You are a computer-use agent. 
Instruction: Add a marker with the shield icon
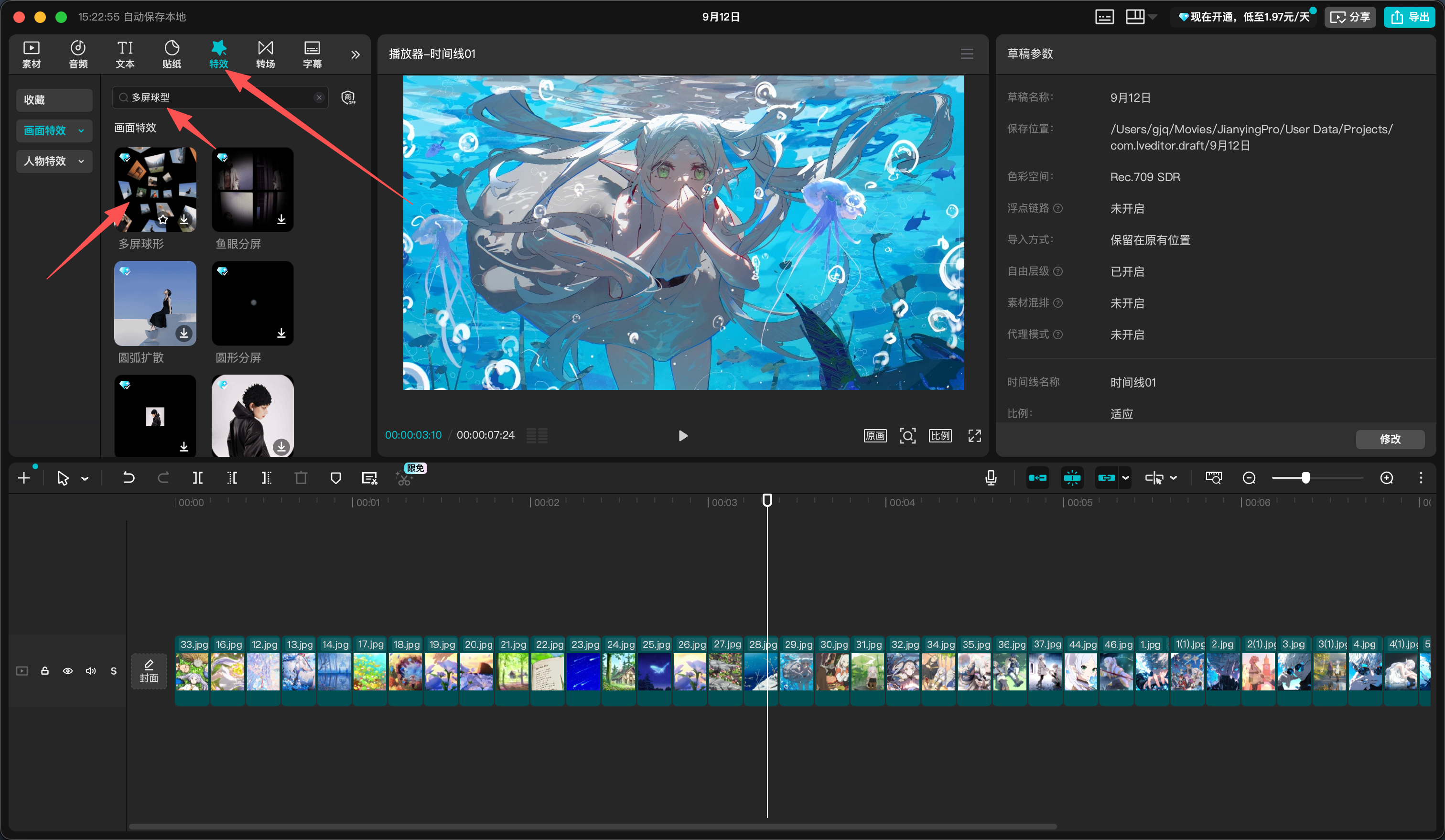tap(336, 478)
